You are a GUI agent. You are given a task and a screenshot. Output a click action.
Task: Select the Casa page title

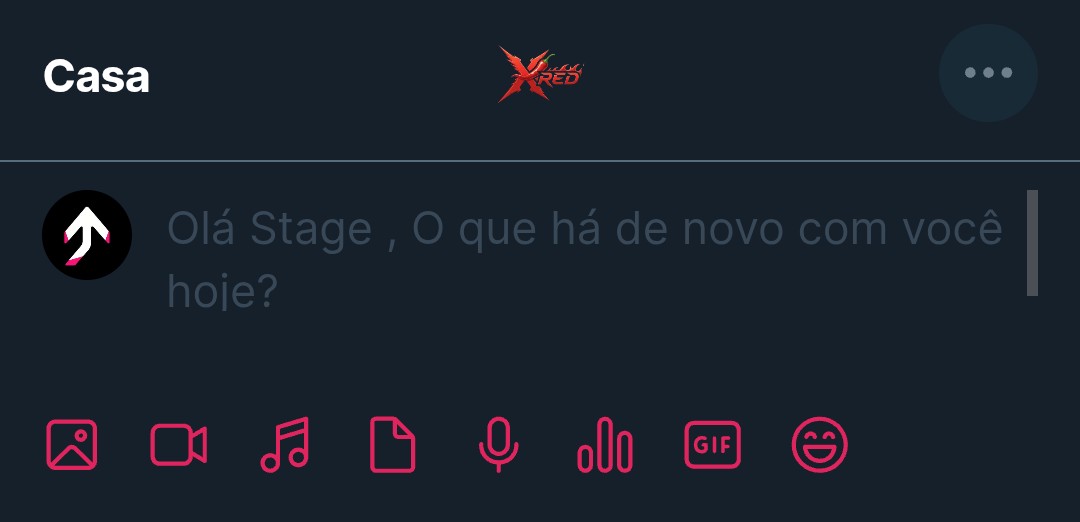pos(96,76)
